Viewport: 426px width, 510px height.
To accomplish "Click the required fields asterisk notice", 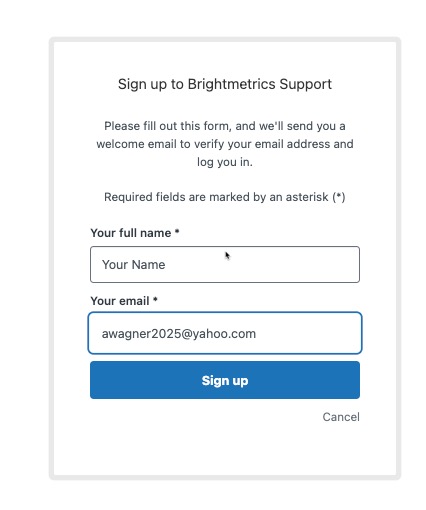I will [x=225, y=197].
